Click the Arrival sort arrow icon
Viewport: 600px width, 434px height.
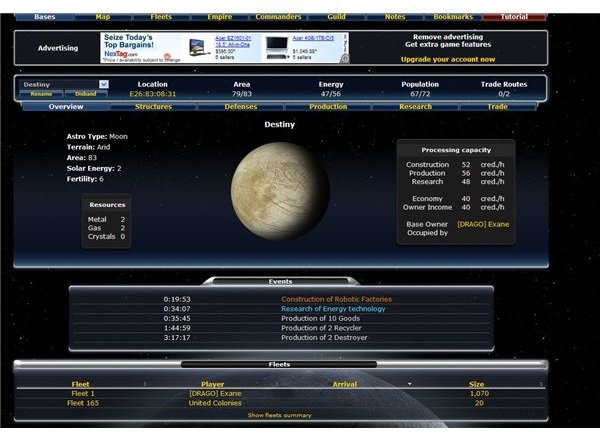click(410, 384)
